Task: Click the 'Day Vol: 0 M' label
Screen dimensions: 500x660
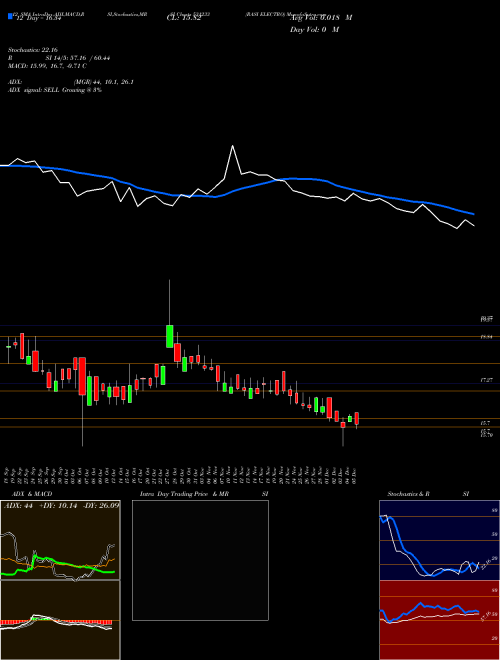Action: coord(314,30)
